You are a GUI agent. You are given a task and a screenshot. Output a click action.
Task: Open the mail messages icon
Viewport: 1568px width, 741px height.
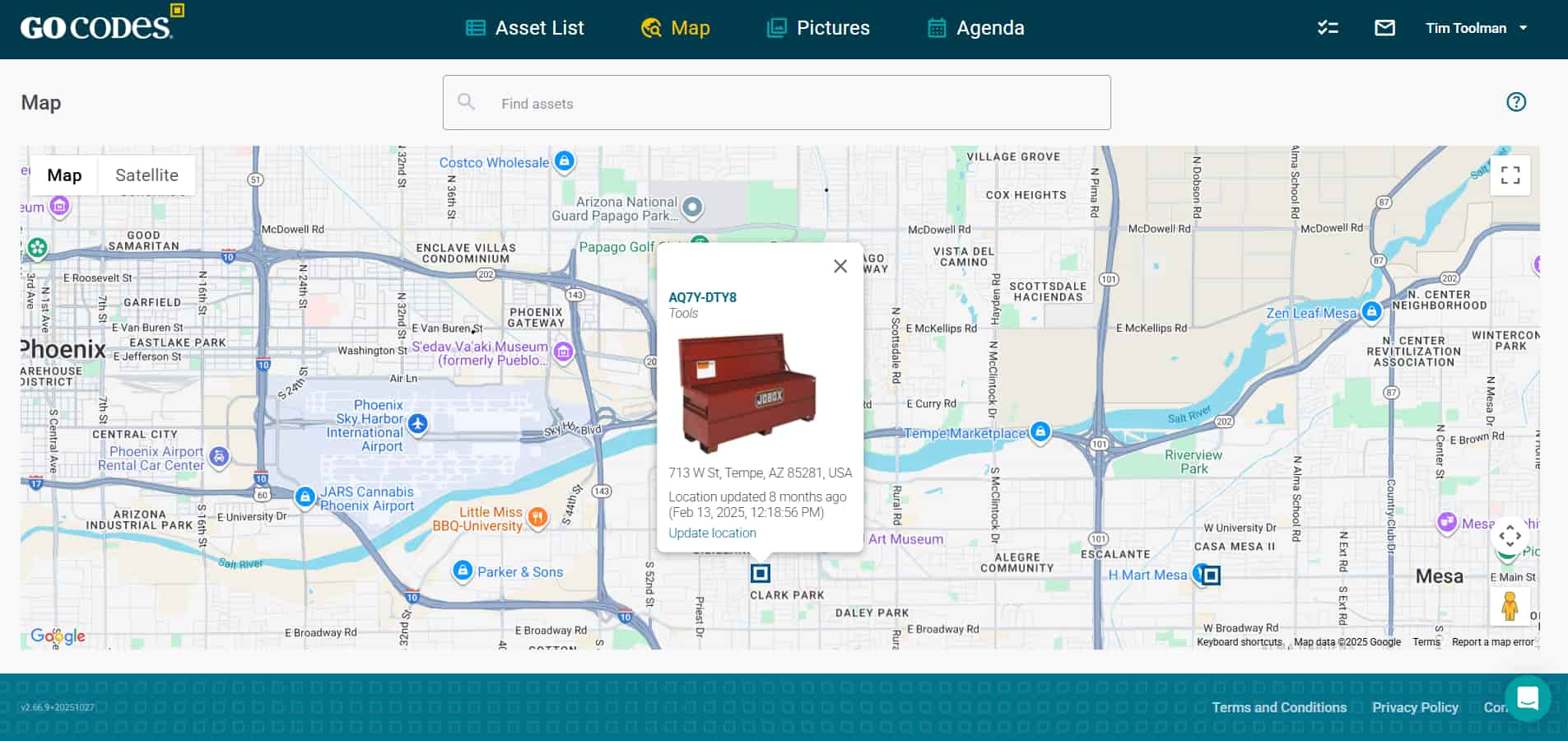pyautogui.click(x=1384, y=28)
